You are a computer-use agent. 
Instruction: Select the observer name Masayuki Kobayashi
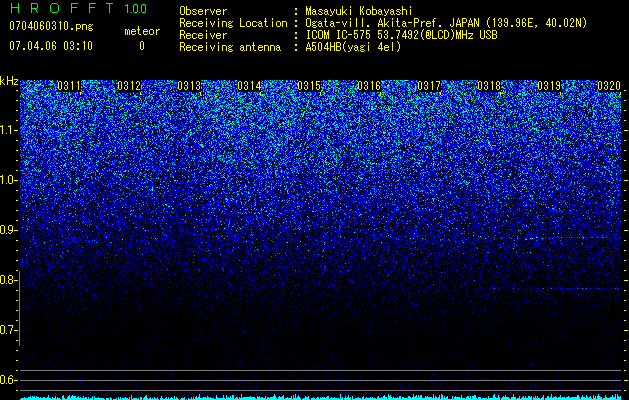point(359,11)
